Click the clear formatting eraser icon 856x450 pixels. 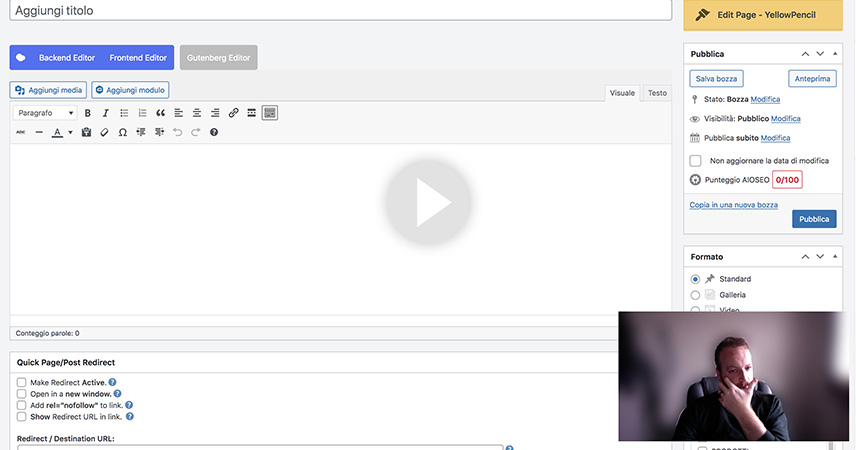click(x=104, y=132)
